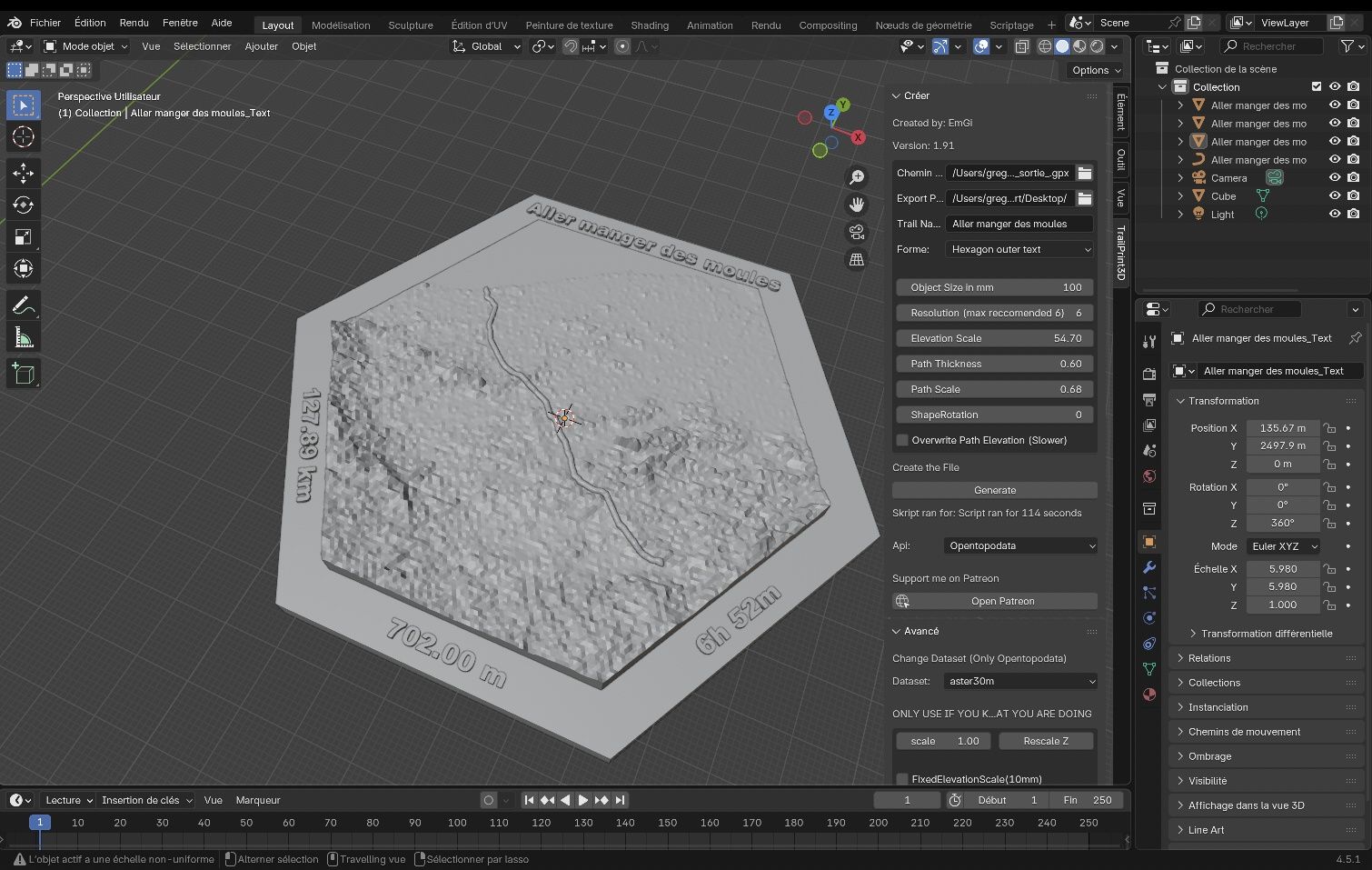This screenshot has height=870, width=1372.
Task: Select the TrailPrint3D sidebar tab
Action: [1121, 254]
